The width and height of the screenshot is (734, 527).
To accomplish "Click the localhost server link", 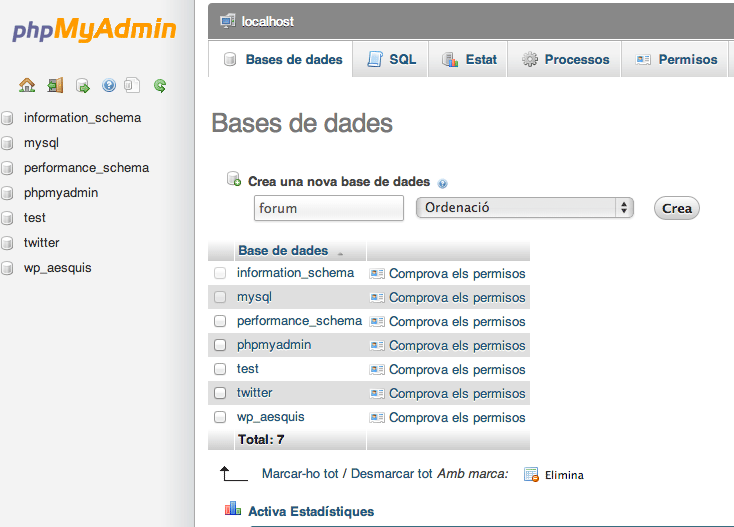I will [268, 22].
